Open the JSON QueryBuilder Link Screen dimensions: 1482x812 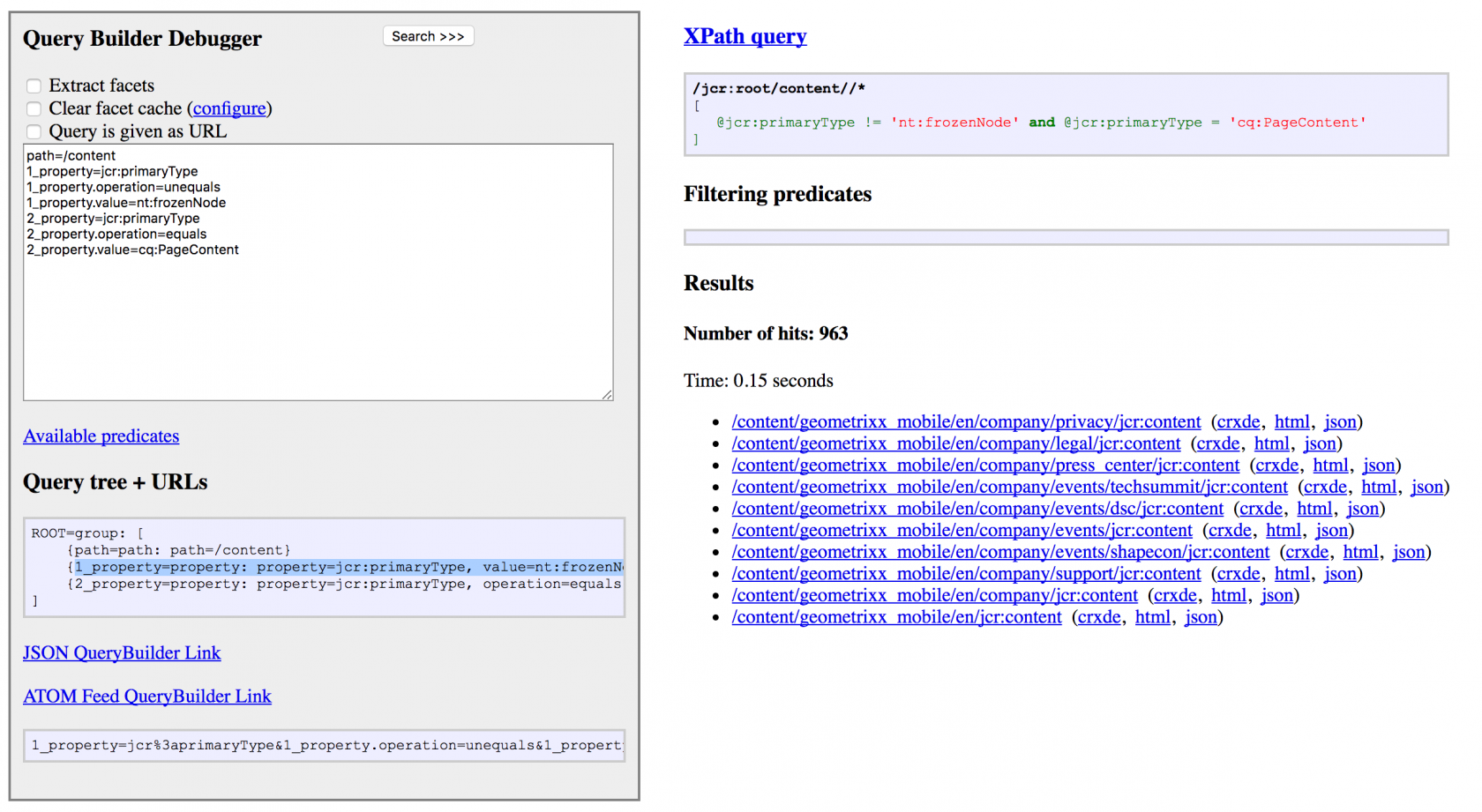tap(122, 652)
